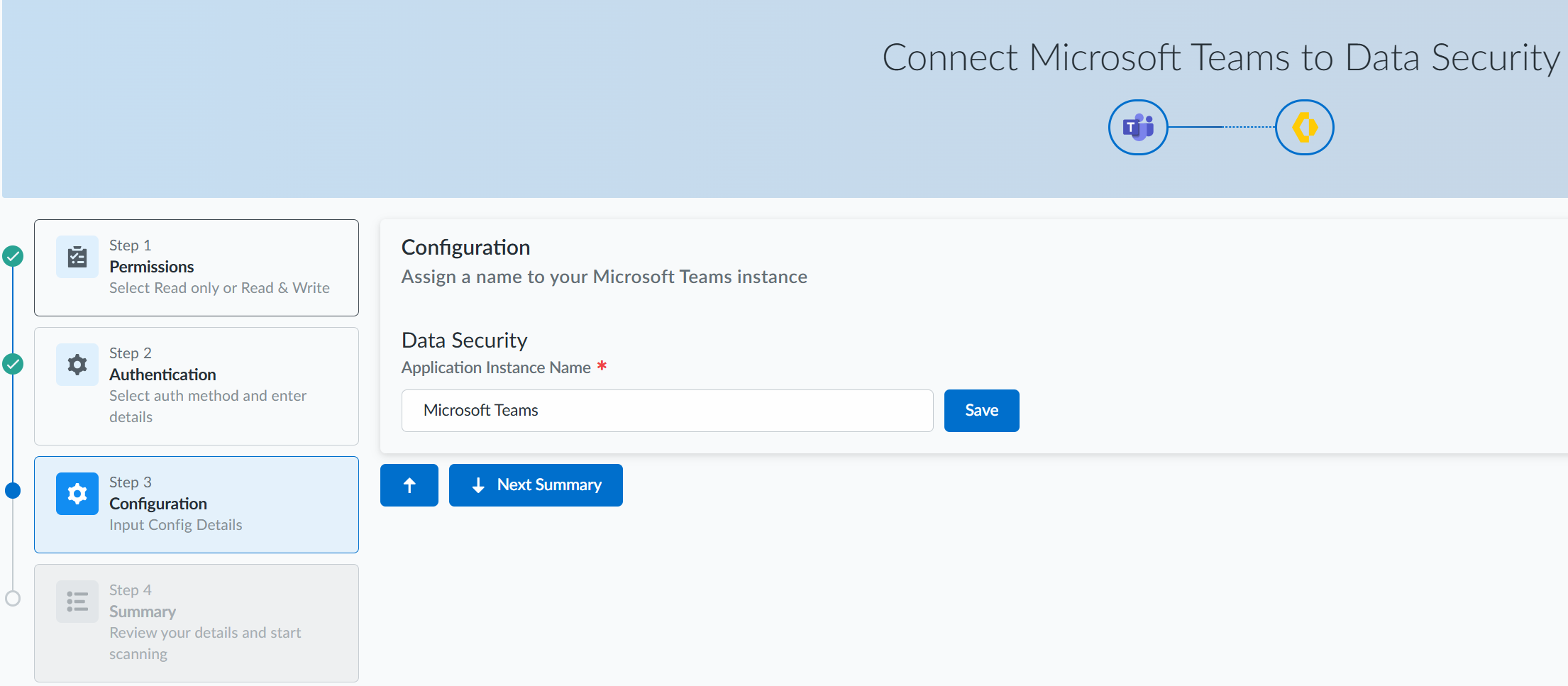Click the blue Configuration gear icon
This screenshot has width=1568, height=686.
77,494
